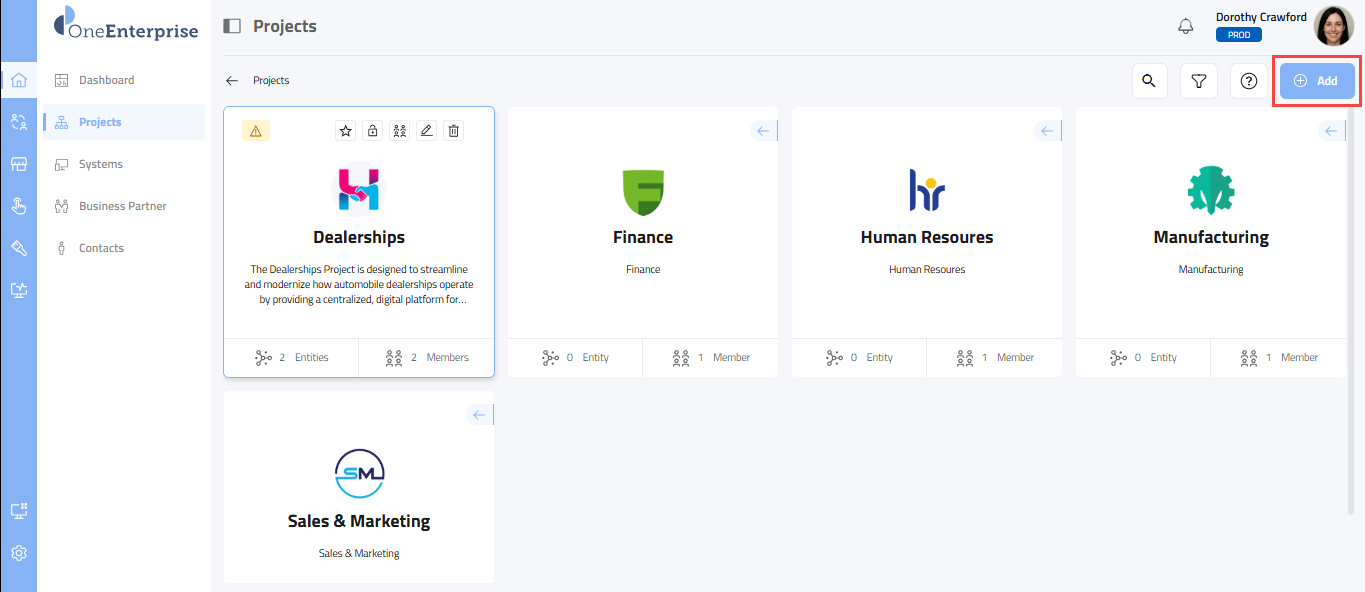Expand the Sales & Marketing card arrow tab

[479, 415]
